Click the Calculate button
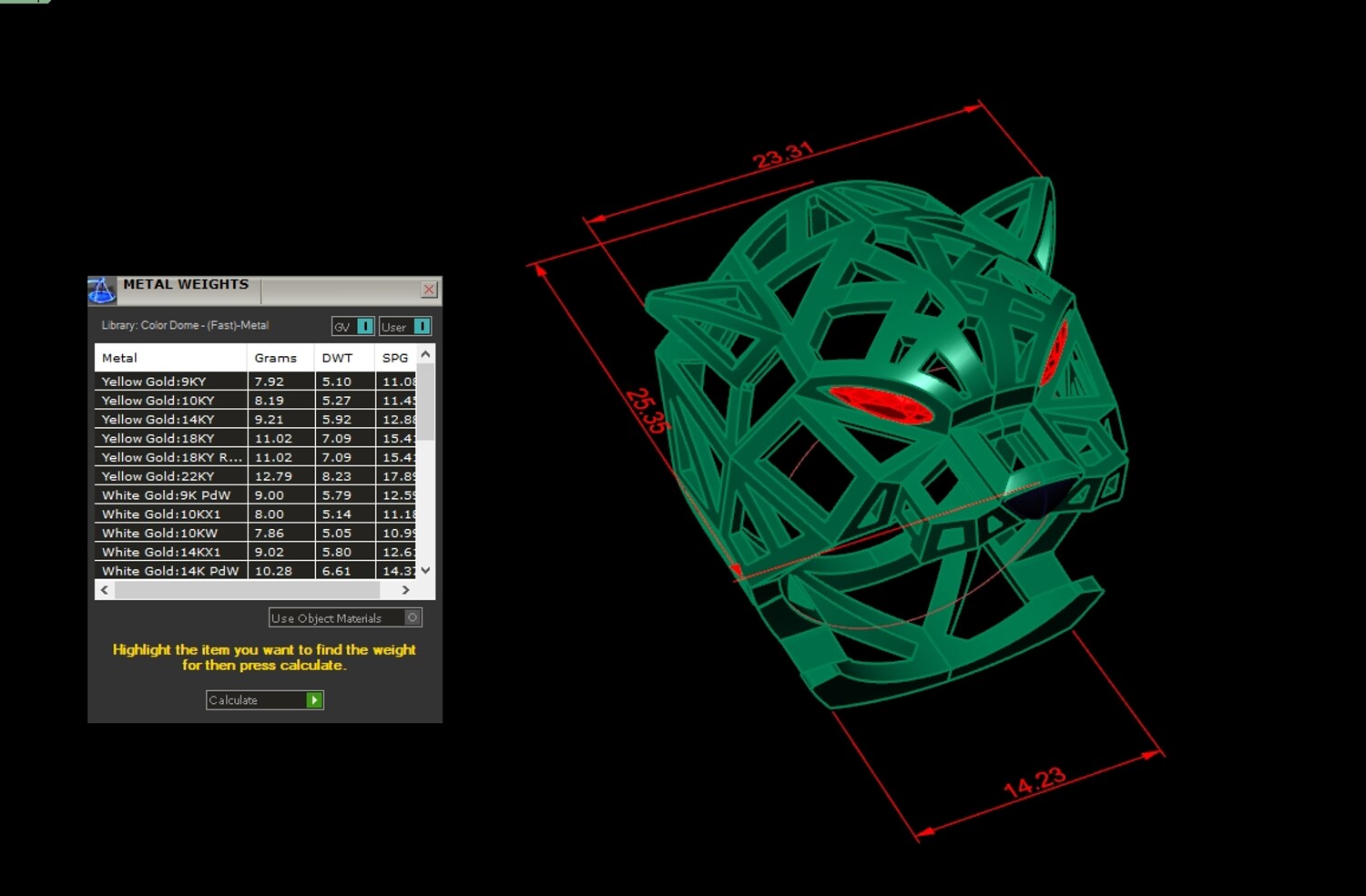 265,699
